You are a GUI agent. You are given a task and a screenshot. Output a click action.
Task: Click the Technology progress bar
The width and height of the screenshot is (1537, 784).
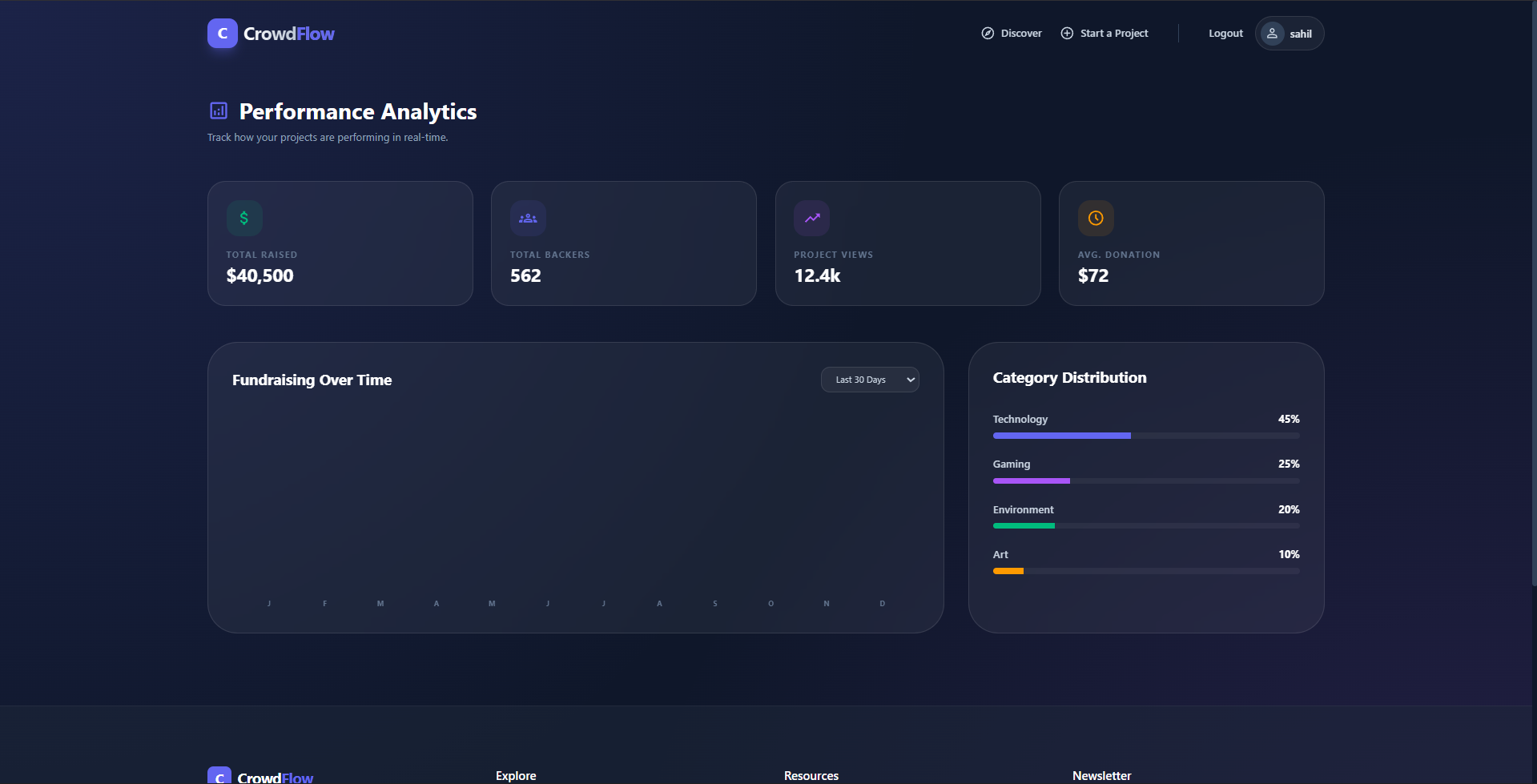click(x=1145, y=436)
